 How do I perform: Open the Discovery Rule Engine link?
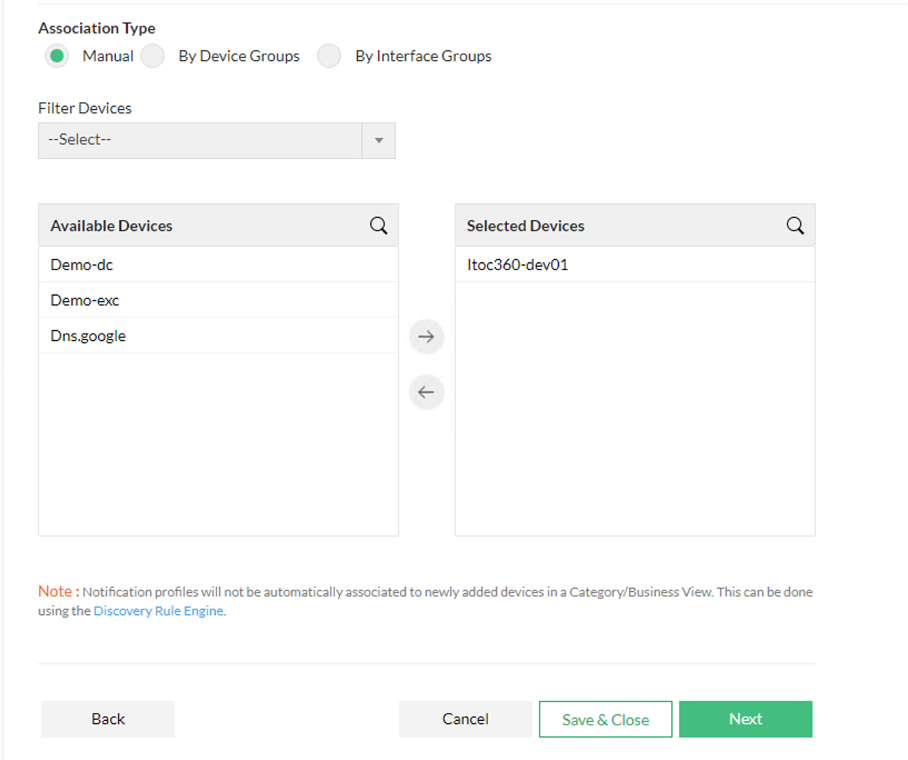[158, 611]
